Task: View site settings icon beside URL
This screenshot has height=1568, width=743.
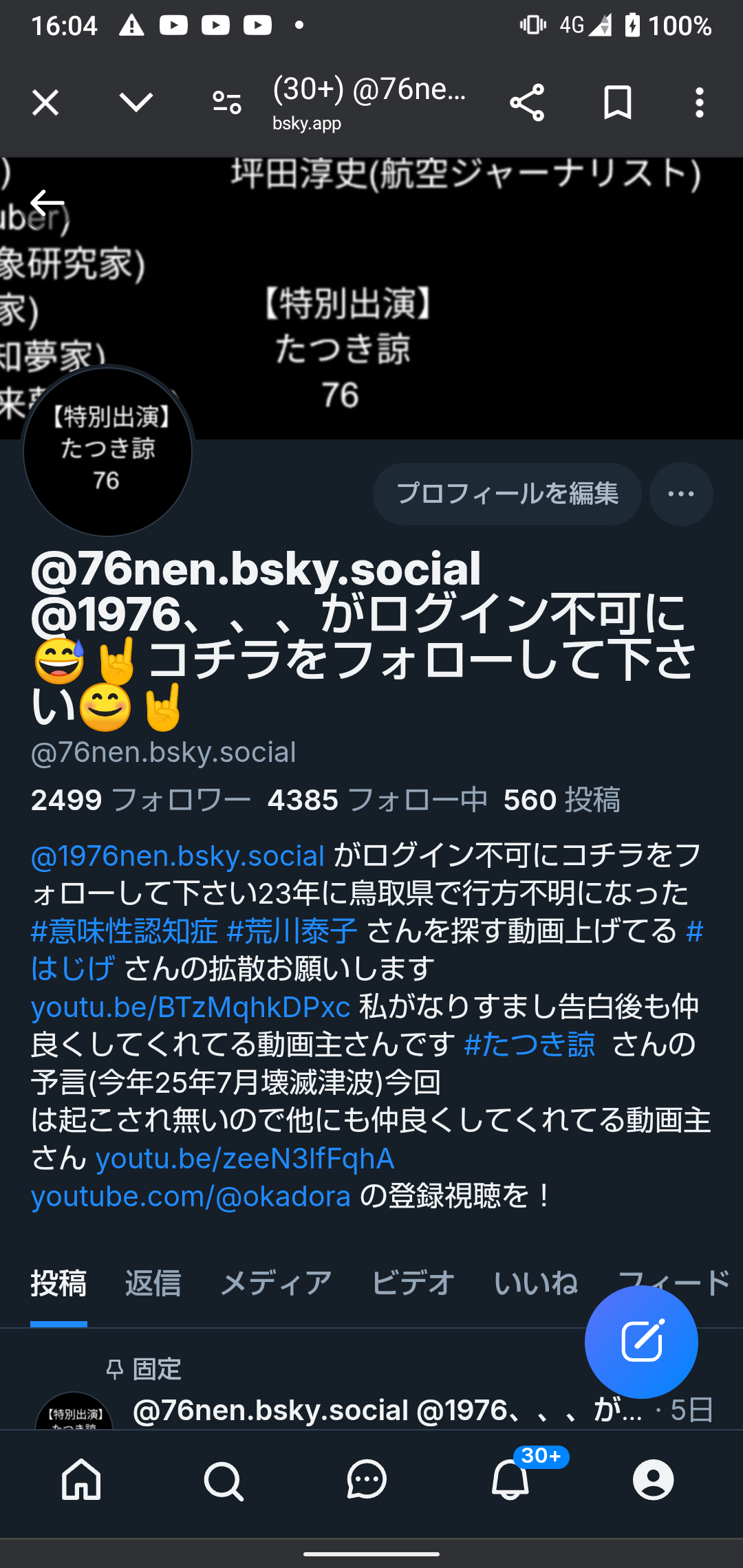Action: pos(227,103)
